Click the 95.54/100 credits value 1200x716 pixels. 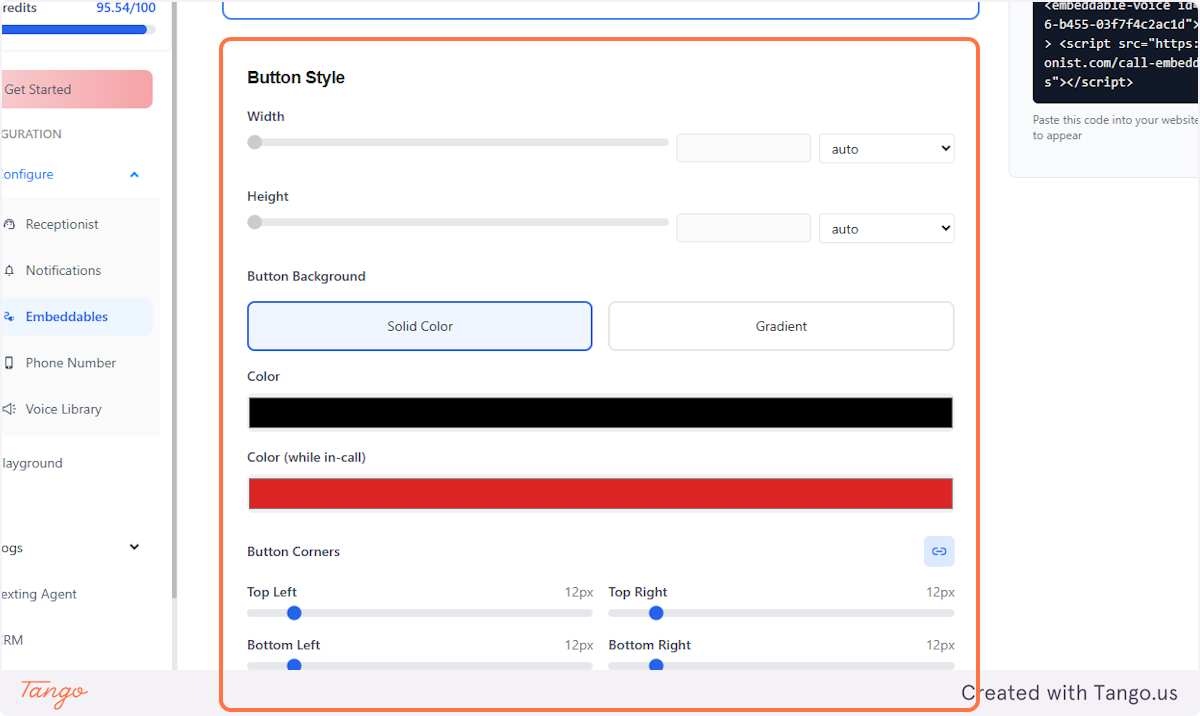(126, 7)
